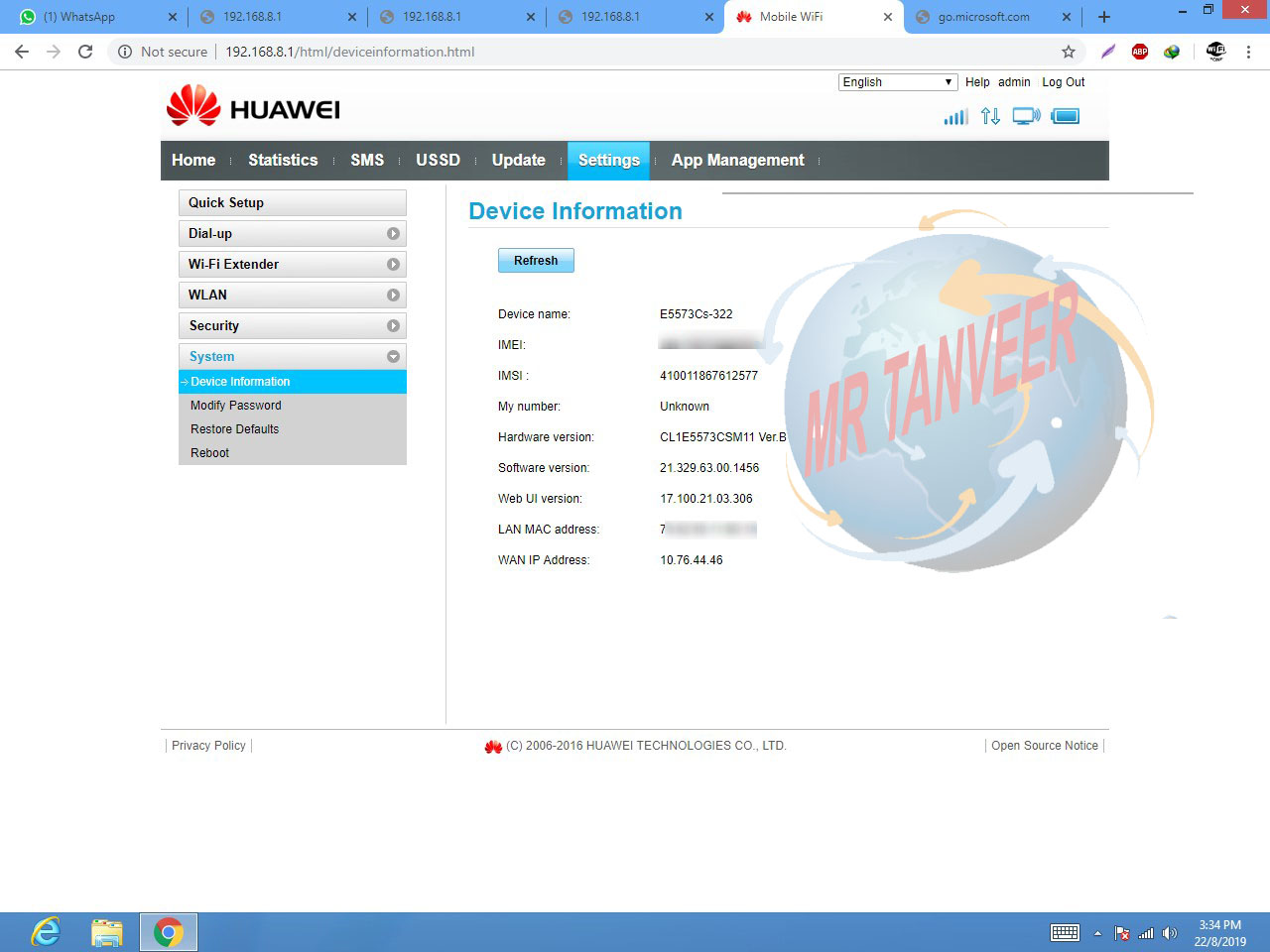Reload the current page
This screenshot has width=1270, height=952.
[85, 52]
